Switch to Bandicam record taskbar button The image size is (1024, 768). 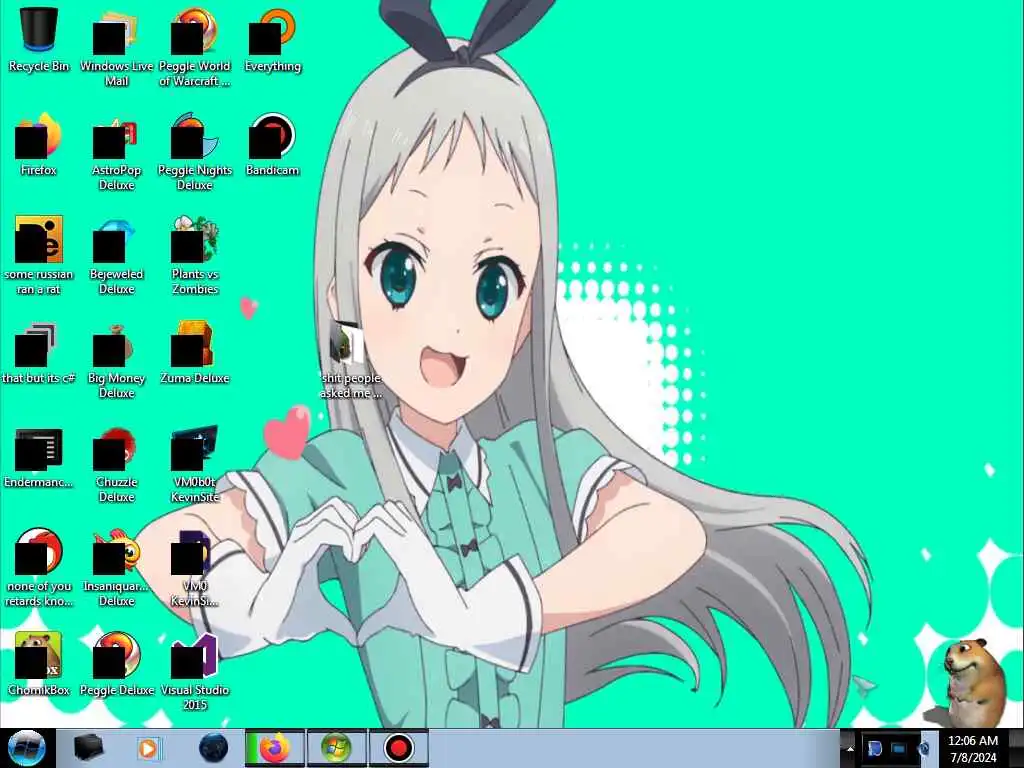tap(398, 748)
